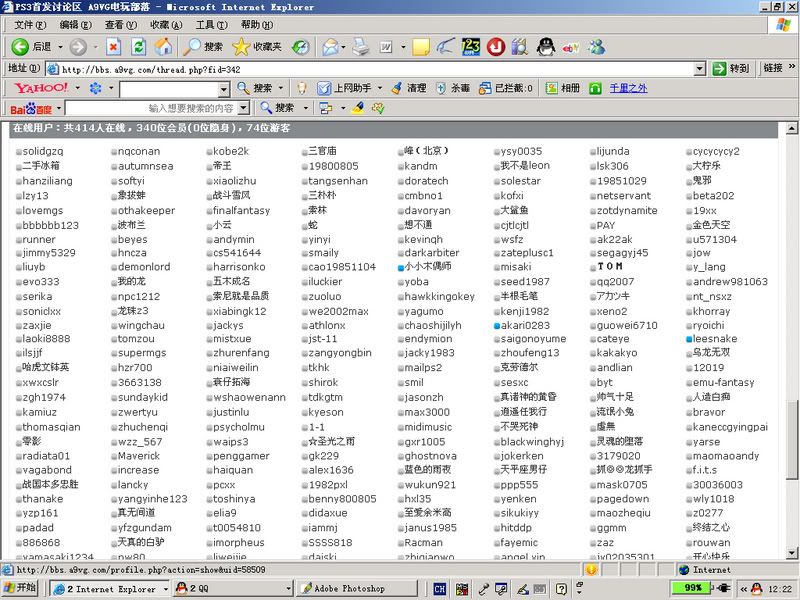
Task: Click the Refresh page icon
Action: [x=138, y=47]
